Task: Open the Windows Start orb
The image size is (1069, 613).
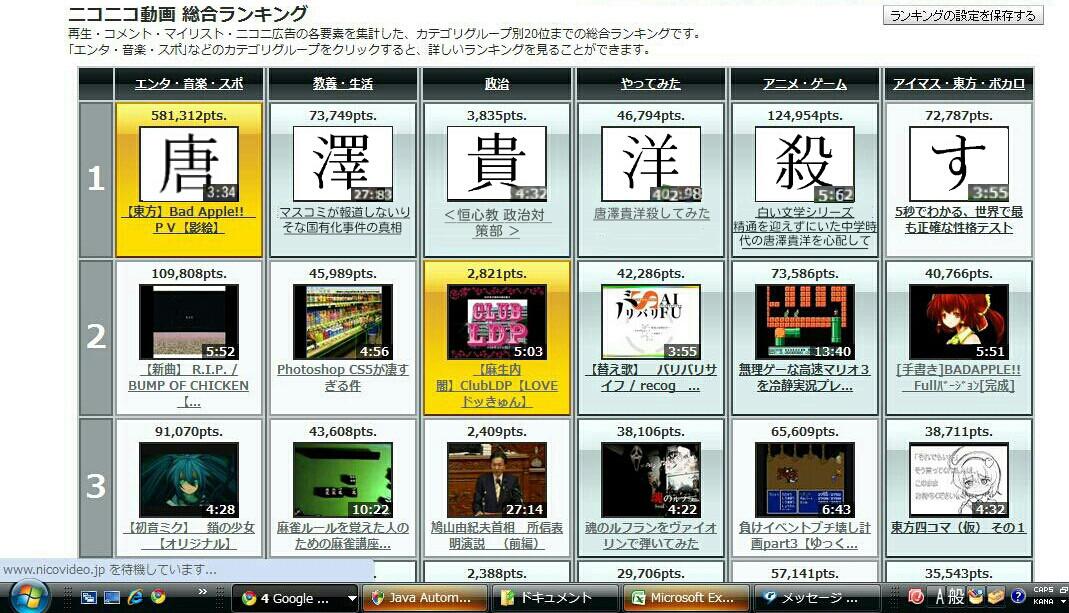Action: (29, 597)
